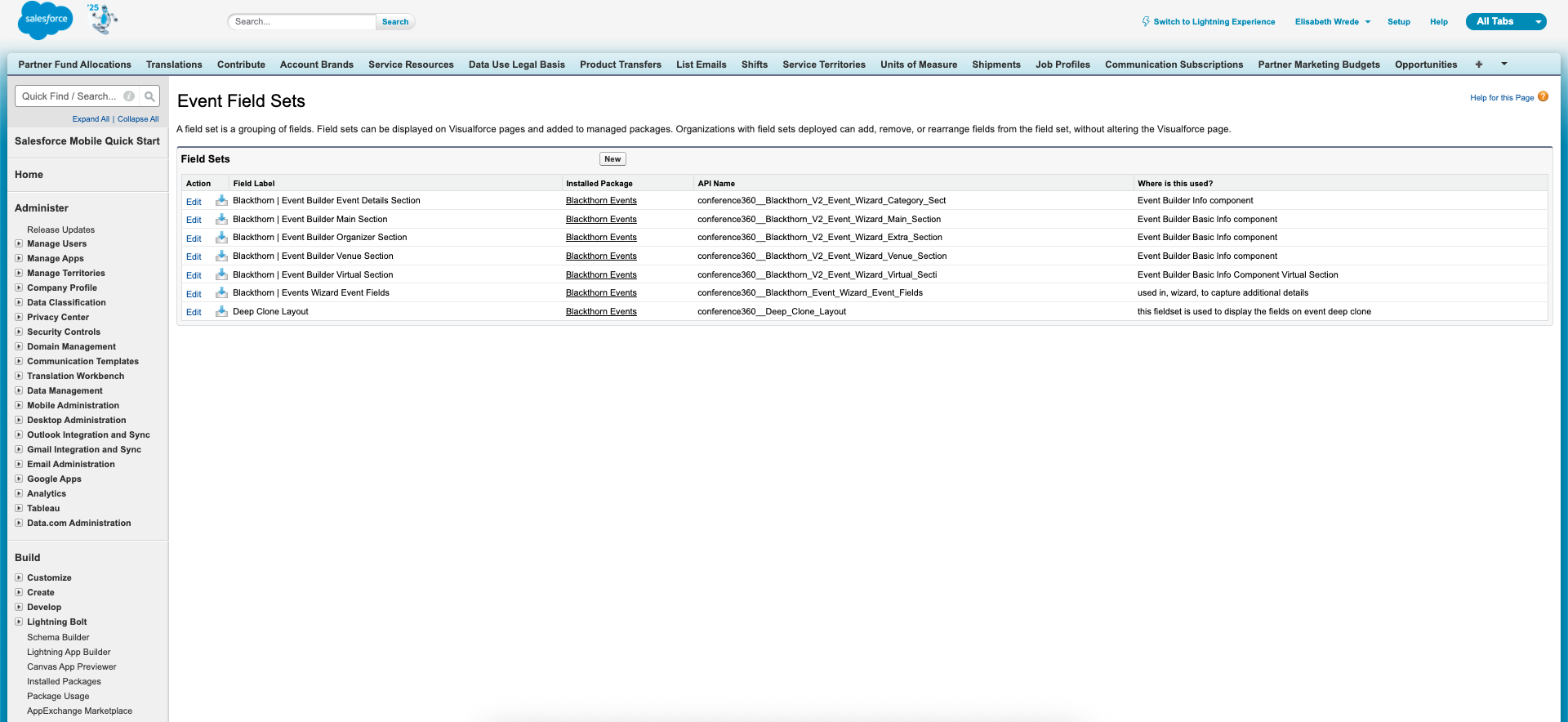Expand the Develop node

tap(19, 607)
